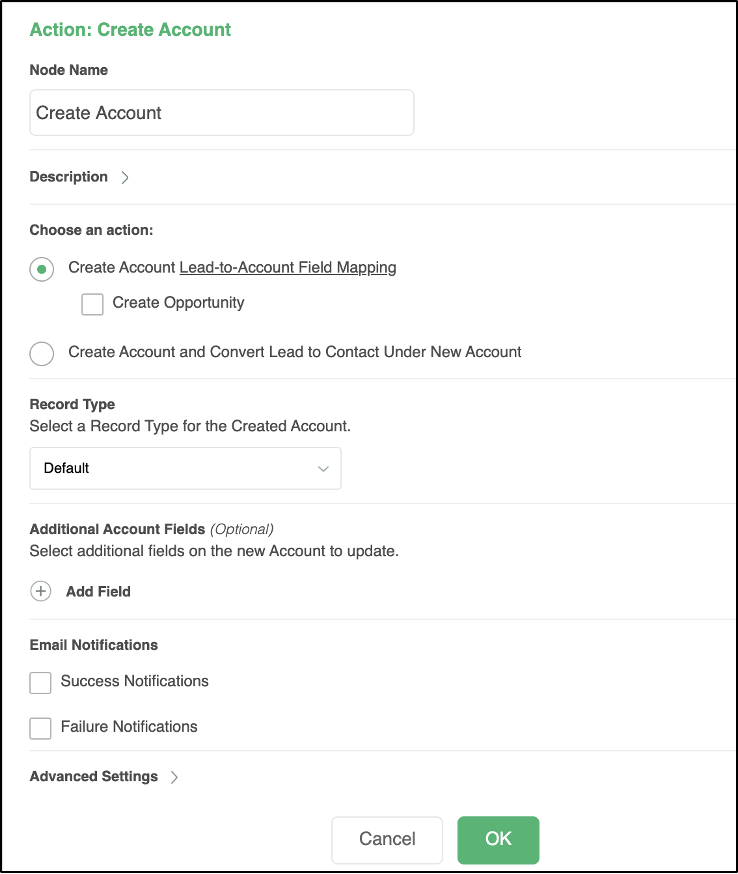Click the Advanced Settings label
Image resolution: width=738 pixels, height=874 pixels.
coord(93,776)
